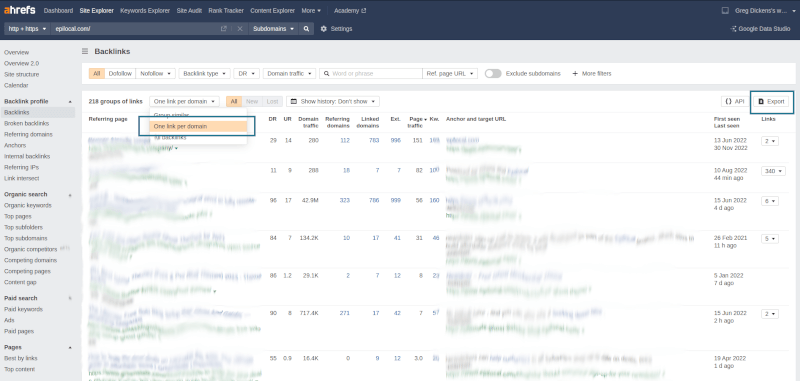
Task: Open the One link per domain dropdown
Action: point(184,101)
